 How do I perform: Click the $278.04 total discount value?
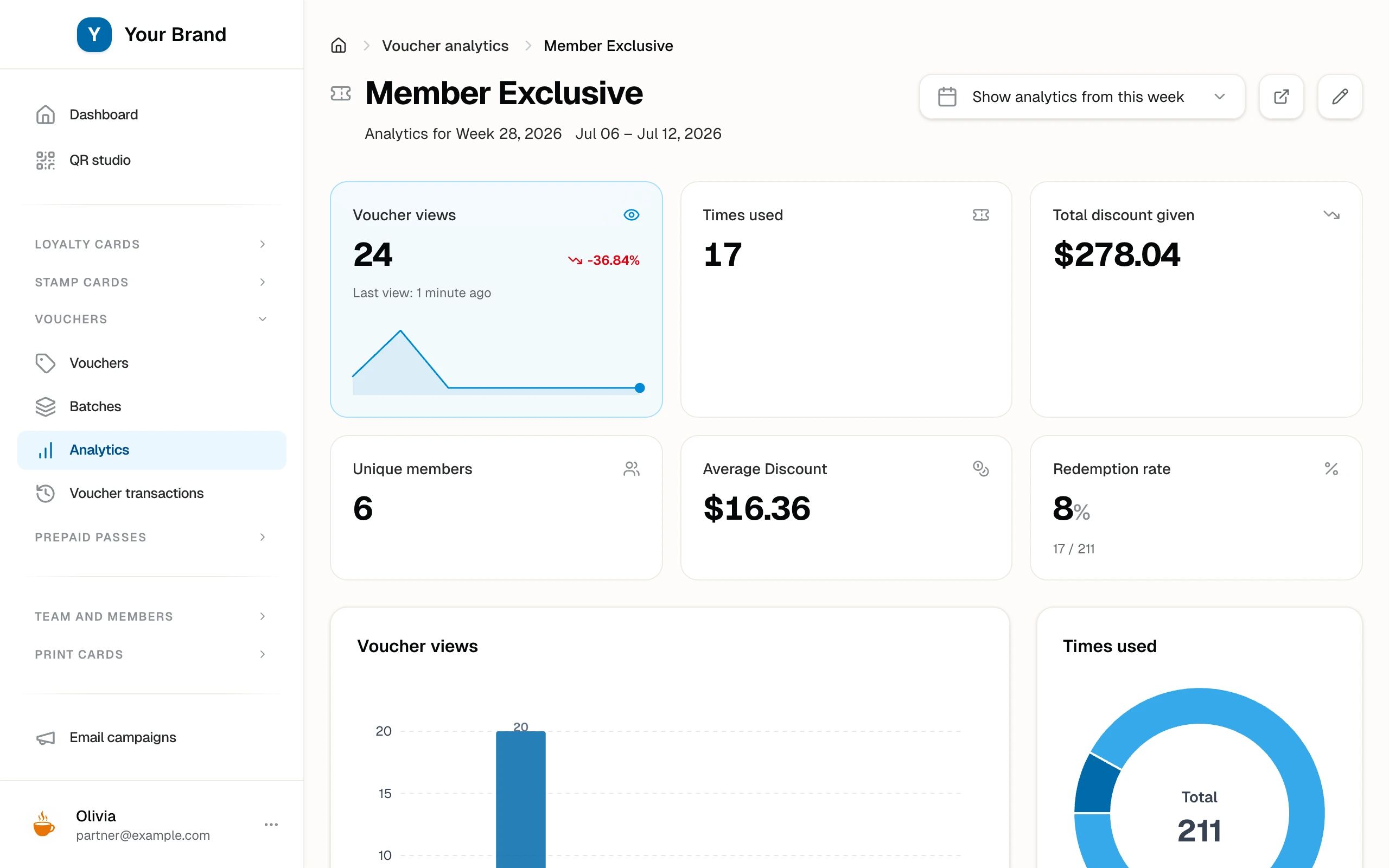pos(1117,254)
